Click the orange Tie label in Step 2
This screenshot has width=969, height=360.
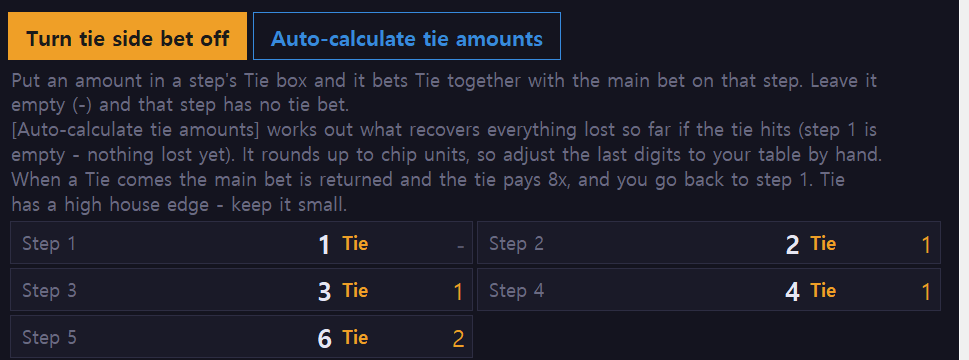pos(823,244)
